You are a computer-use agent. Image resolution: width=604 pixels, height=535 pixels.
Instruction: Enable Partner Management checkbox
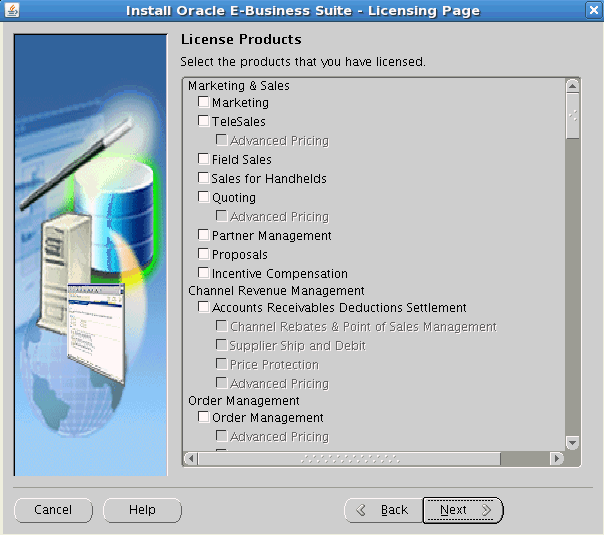[203, 234]
